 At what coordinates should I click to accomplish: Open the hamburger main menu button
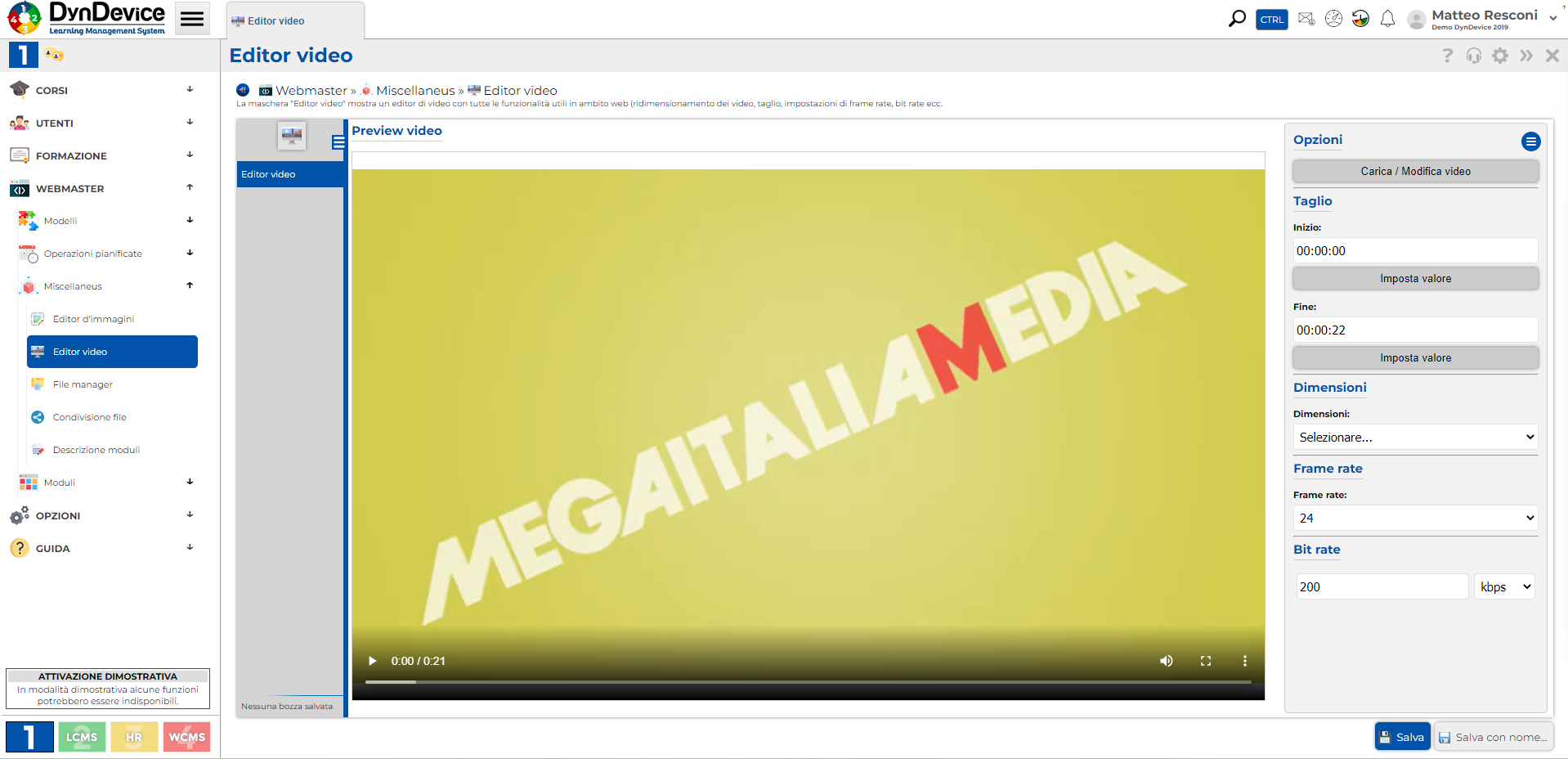192,19
